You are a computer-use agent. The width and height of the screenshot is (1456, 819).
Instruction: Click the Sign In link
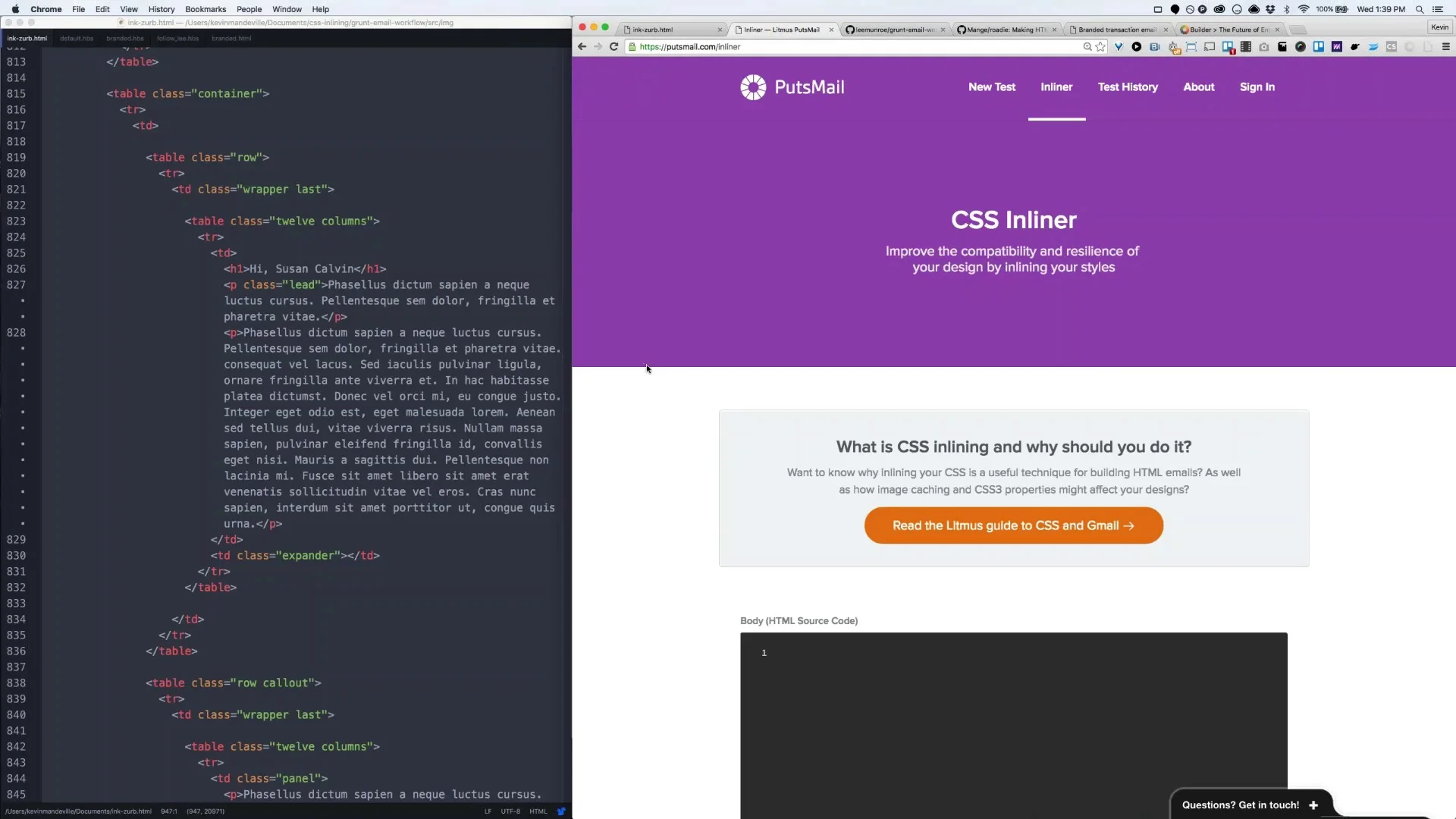pyautogui.click(x=1257, y=87)
